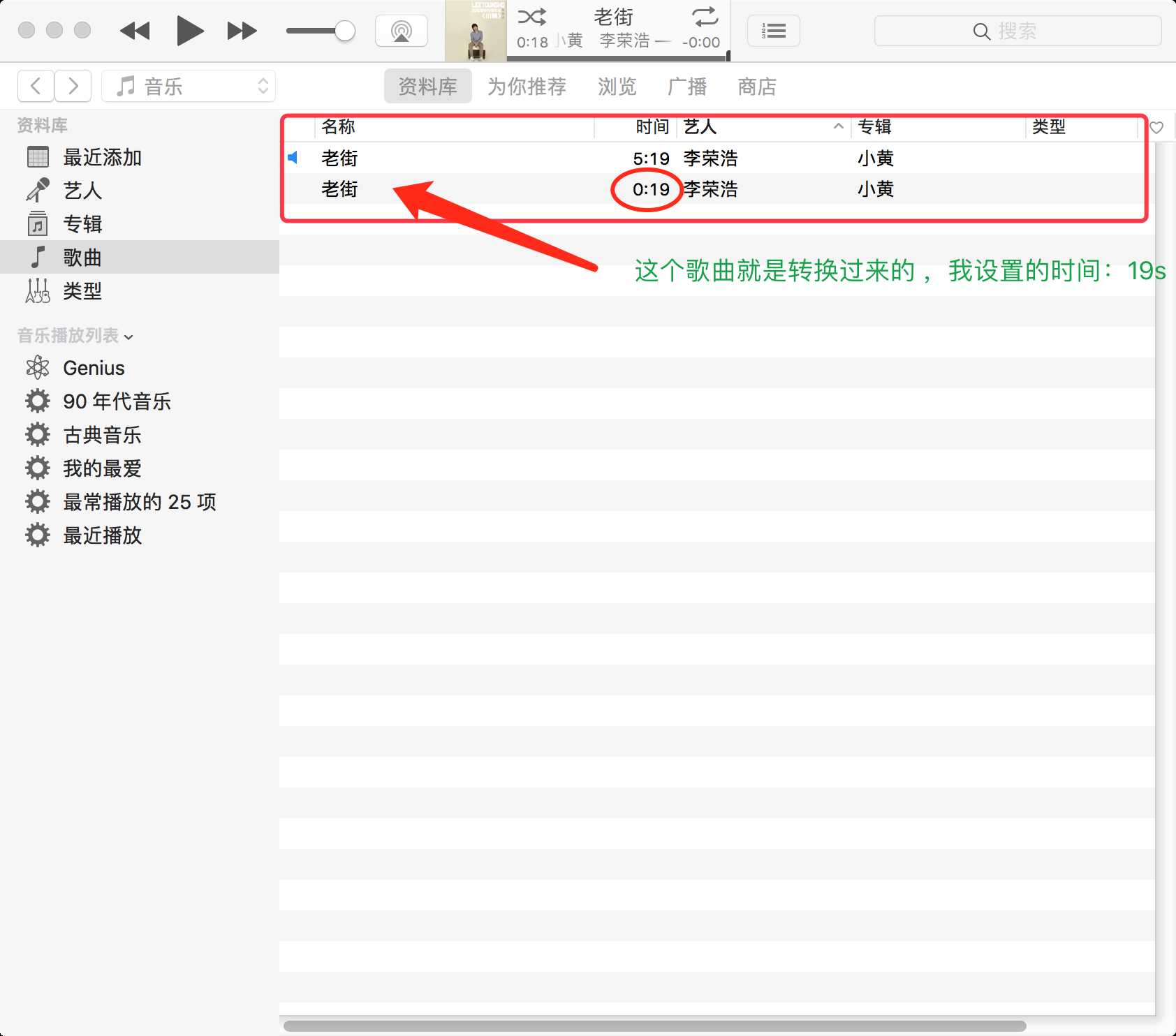1176x1036 pixels.
Task: Open the 最近播放 smart playlist
Action: [140, 535]
